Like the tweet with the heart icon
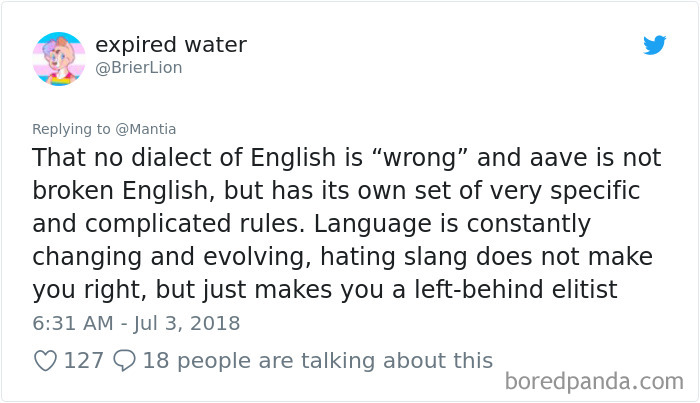Image resolution: width=700 pixels, height=403 pixels. coord(45,360)
